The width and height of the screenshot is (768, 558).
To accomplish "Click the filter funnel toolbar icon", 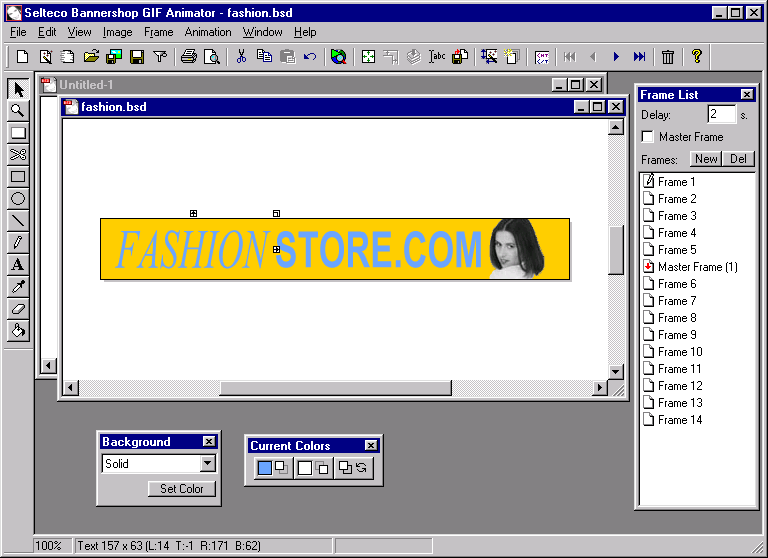I will [160, 57].
